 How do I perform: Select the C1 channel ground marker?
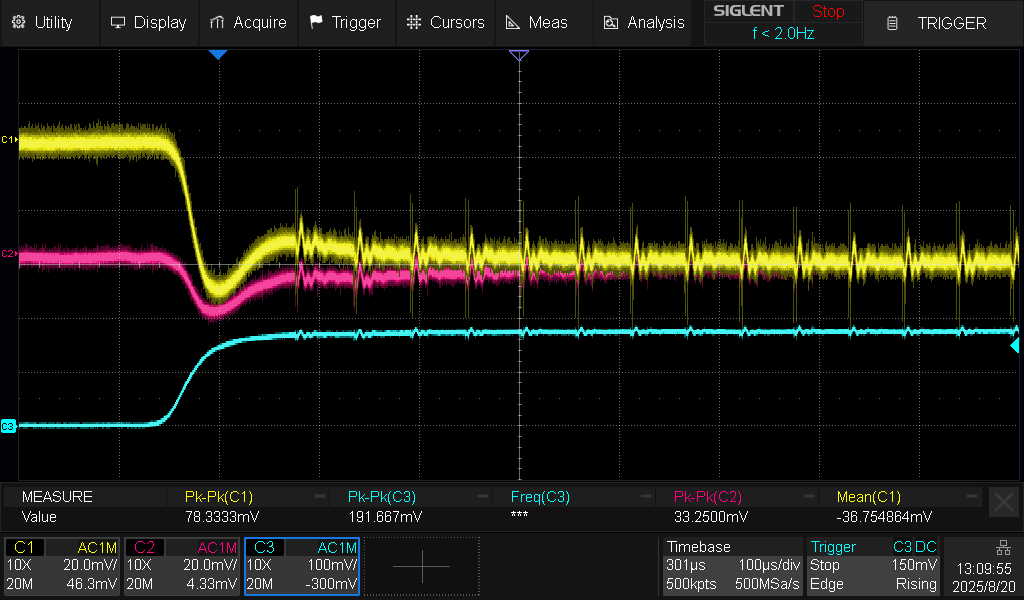9,139
